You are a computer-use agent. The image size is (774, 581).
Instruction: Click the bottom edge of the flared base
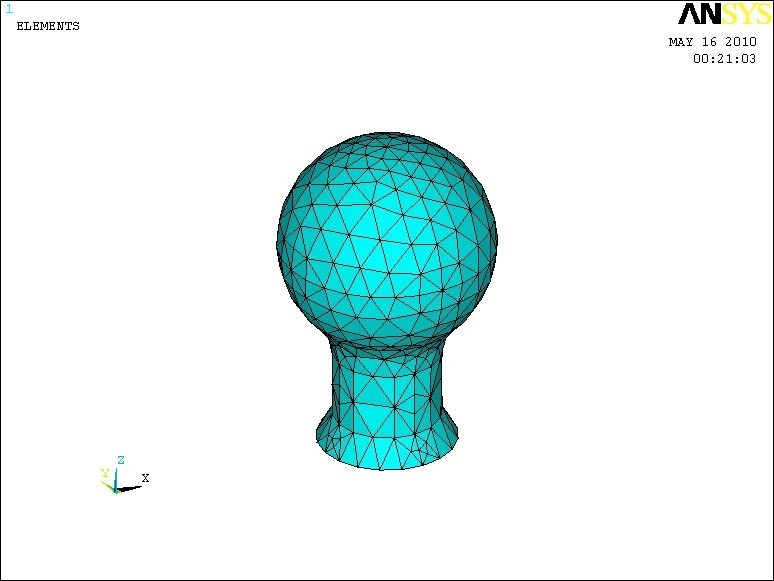[388, 468]
